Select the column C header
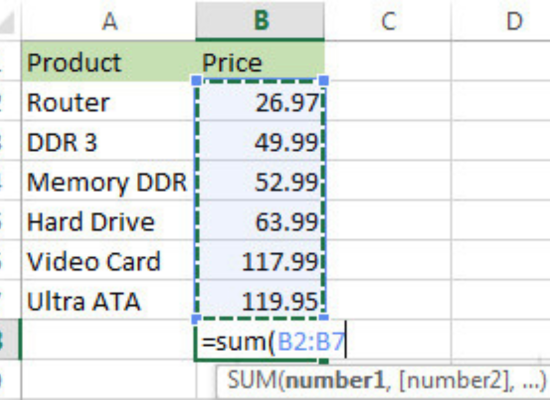550x400 pixels. 388,21
